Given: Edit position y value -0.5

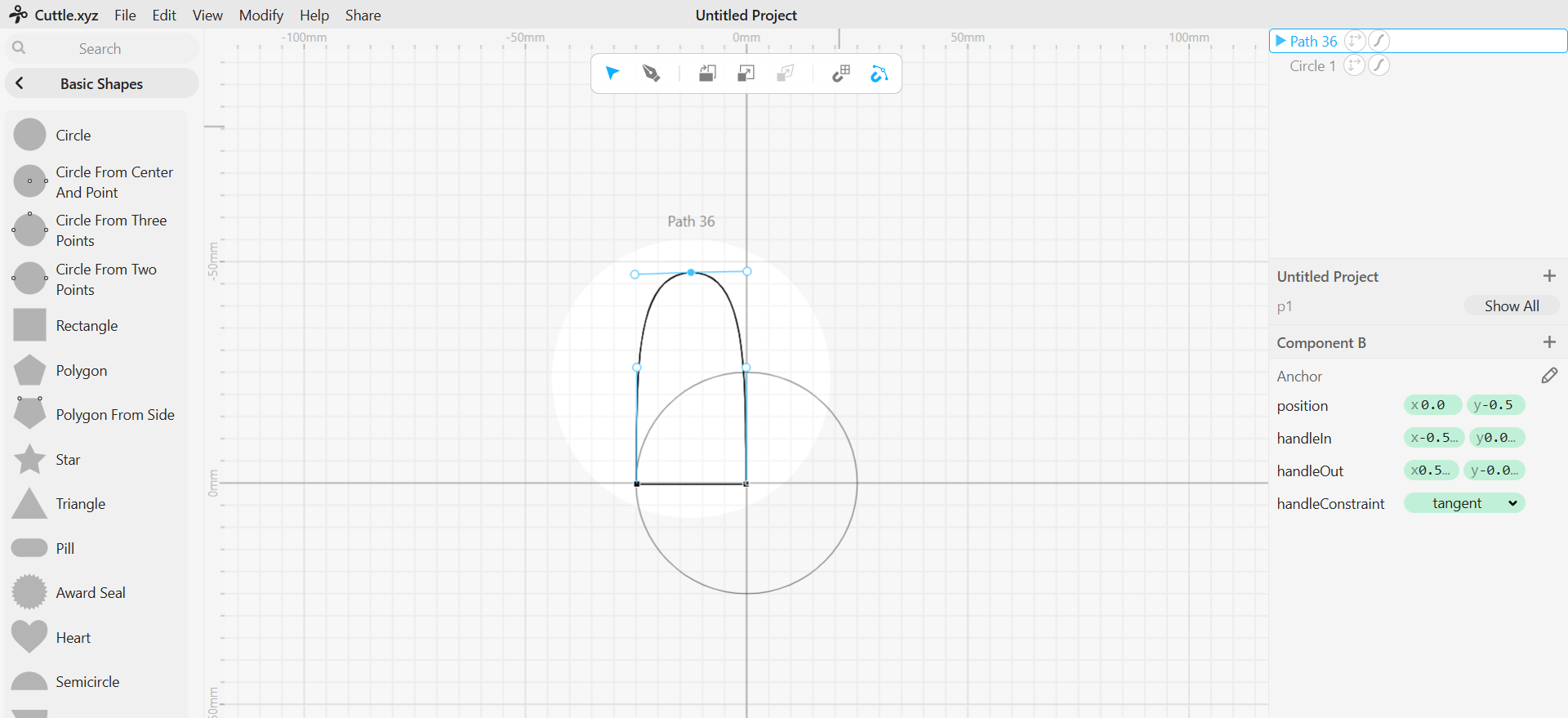Looking at the screenshot, I should point(1496,405).
